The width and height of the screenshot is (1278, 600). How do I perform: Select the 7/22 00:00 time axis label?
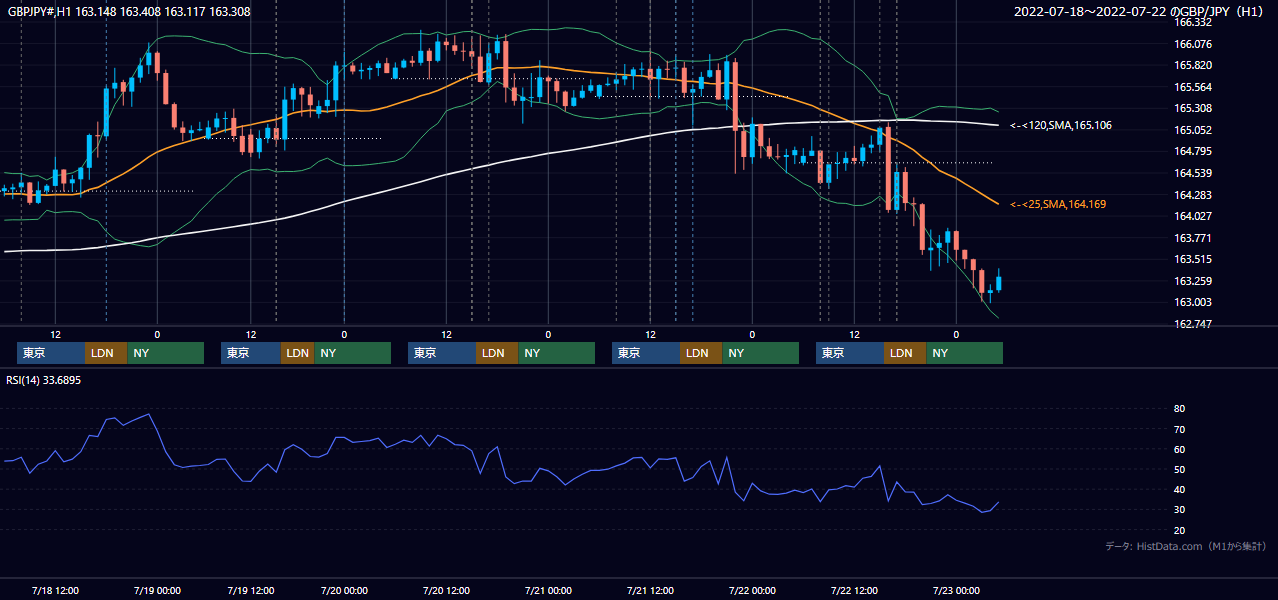click(x=752, y=590)
